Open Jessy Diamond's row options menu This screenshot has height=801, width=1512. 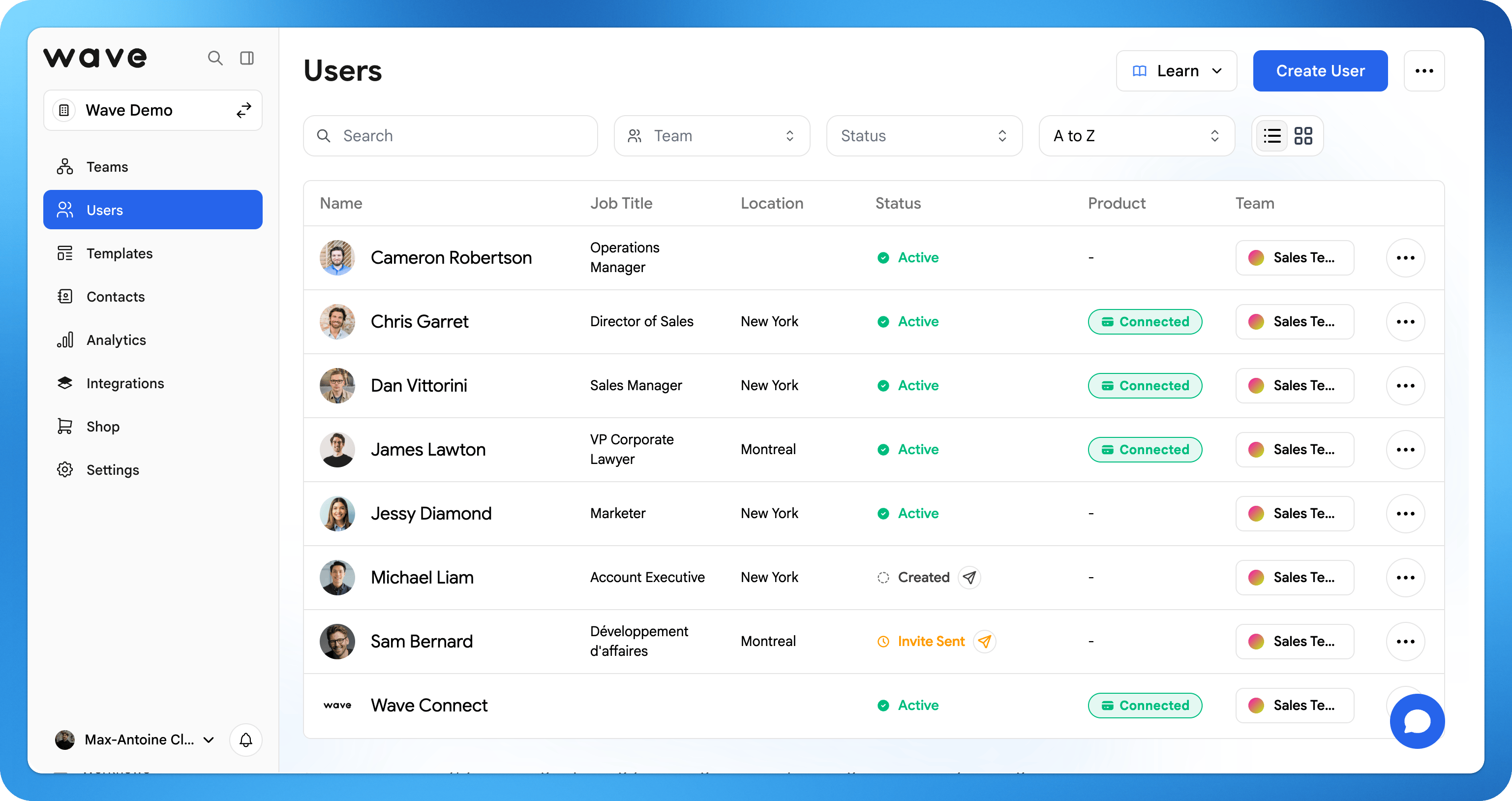(x=1405, y=514)
